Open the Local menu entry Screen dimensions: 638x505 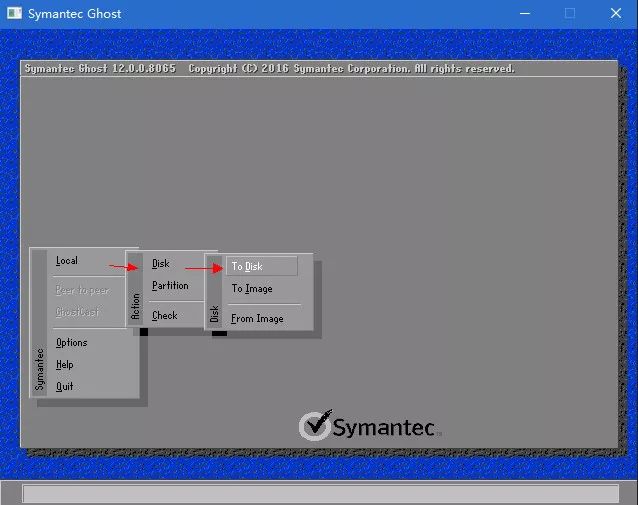coord(67,261)
